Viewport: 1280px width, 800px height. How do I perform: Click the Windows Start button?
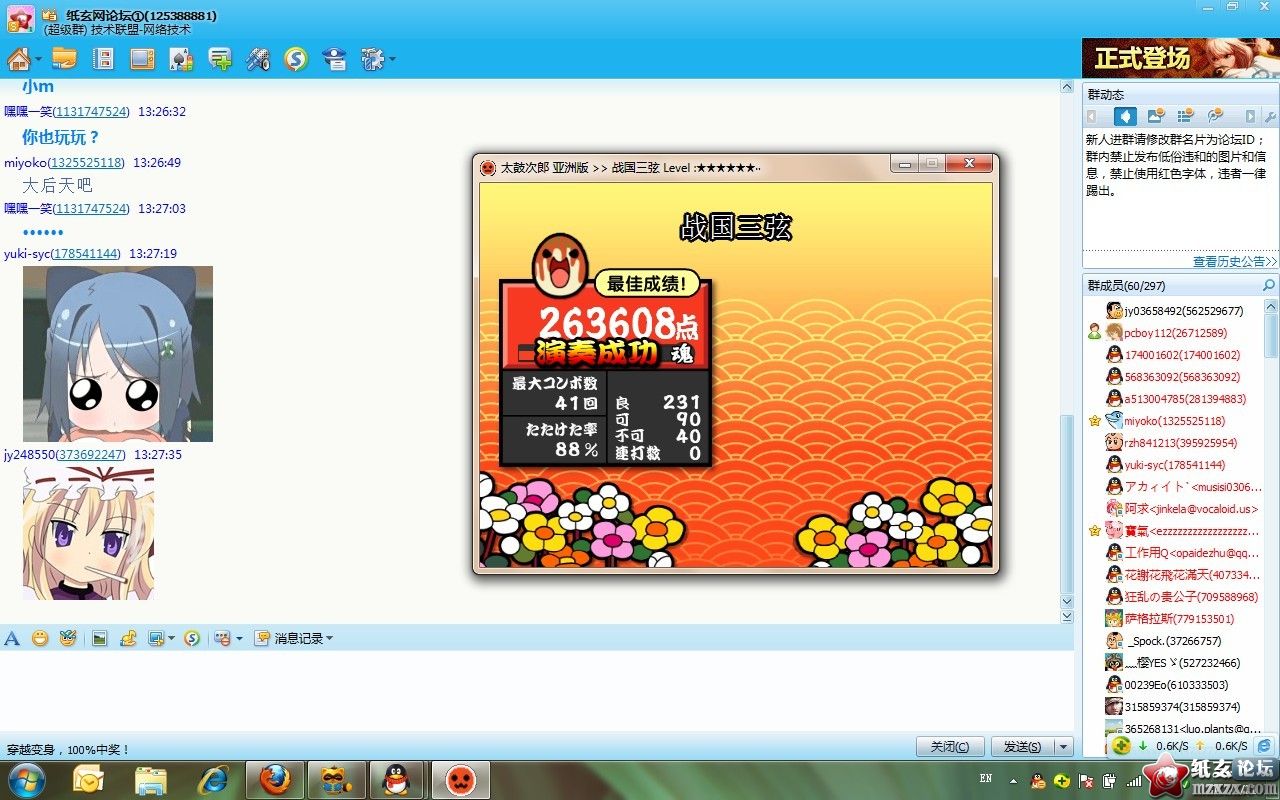tap(25, 779)
